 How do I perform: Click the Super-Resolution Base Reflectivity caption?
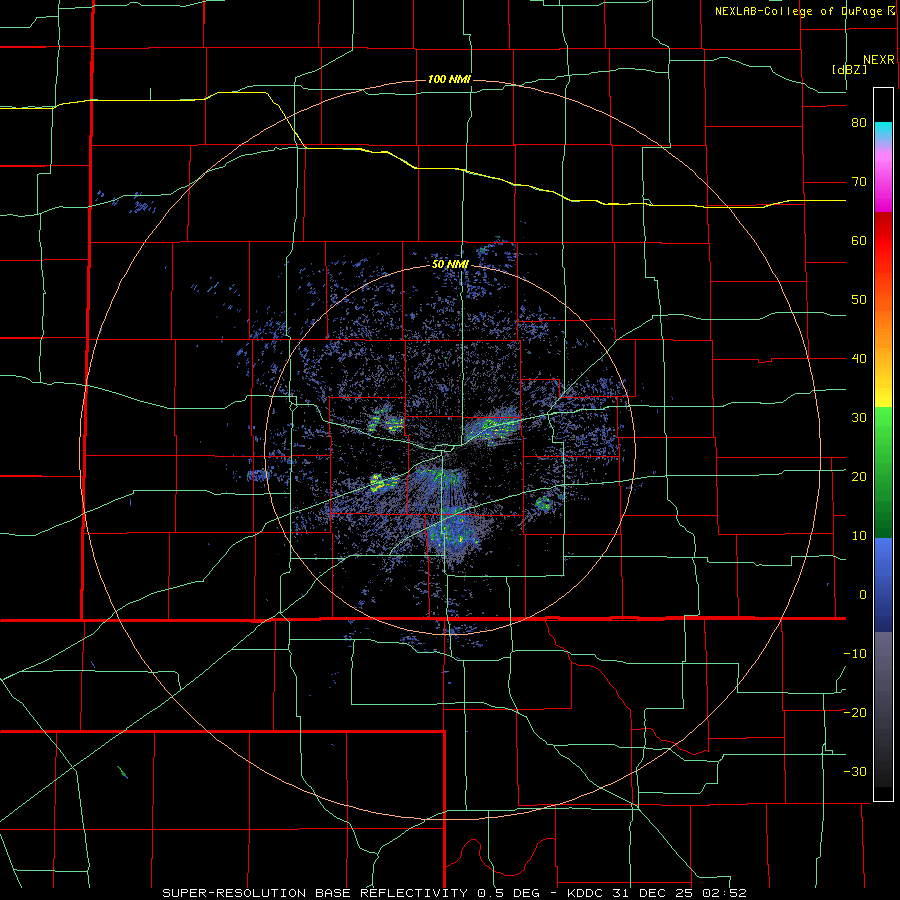point(455,893)
